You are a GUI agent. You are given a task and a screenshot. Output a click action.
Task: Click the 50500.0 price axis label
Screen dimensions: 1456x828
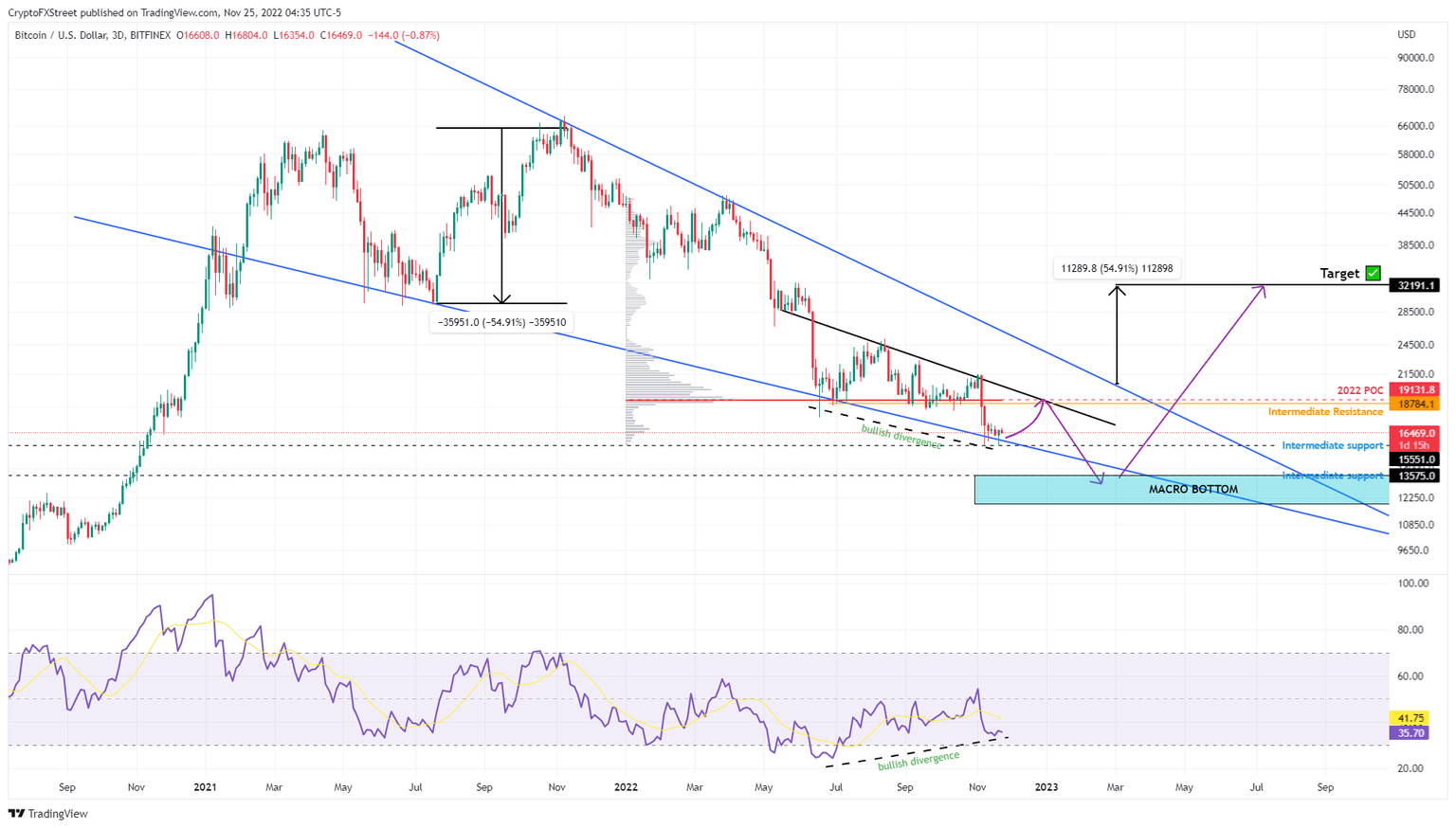tap(1415, 185)
